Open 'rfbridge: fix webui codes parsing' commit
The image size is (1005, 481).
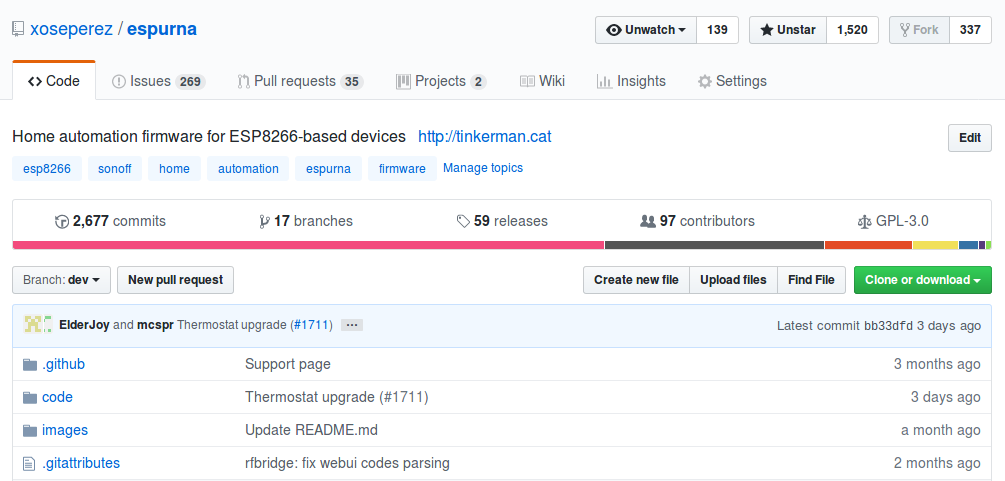pyautogui.click(x=347, y=462)
